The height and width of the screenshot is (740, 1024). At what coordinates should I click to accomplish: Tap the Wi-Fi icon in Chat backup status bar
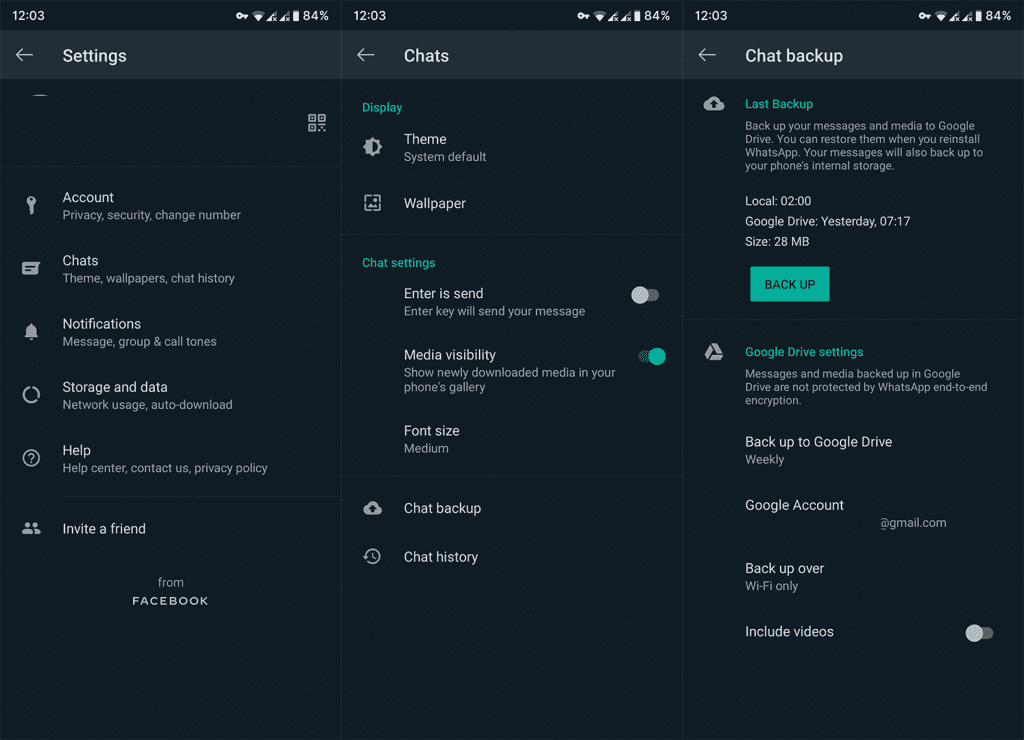click(940, 16)
